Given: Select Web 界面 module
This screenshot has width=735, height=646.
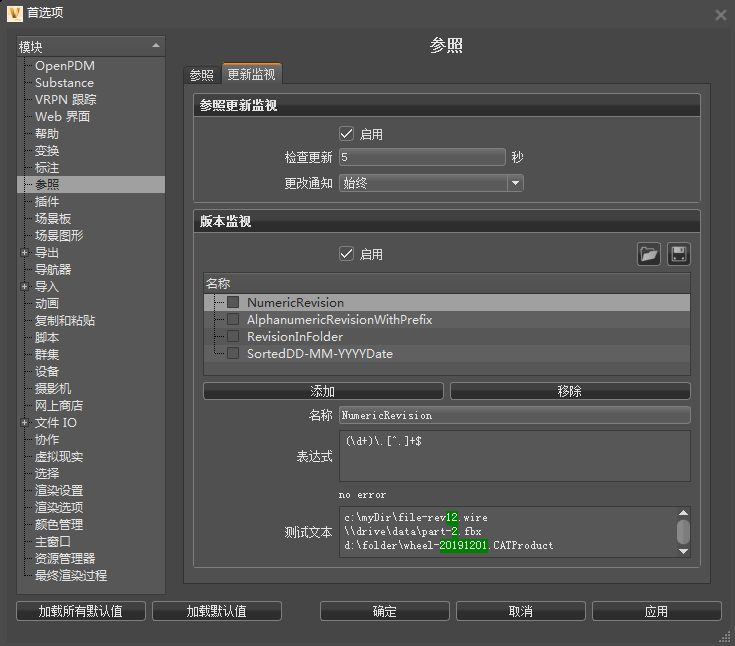Looking at the screenshot, I should 62,116.
